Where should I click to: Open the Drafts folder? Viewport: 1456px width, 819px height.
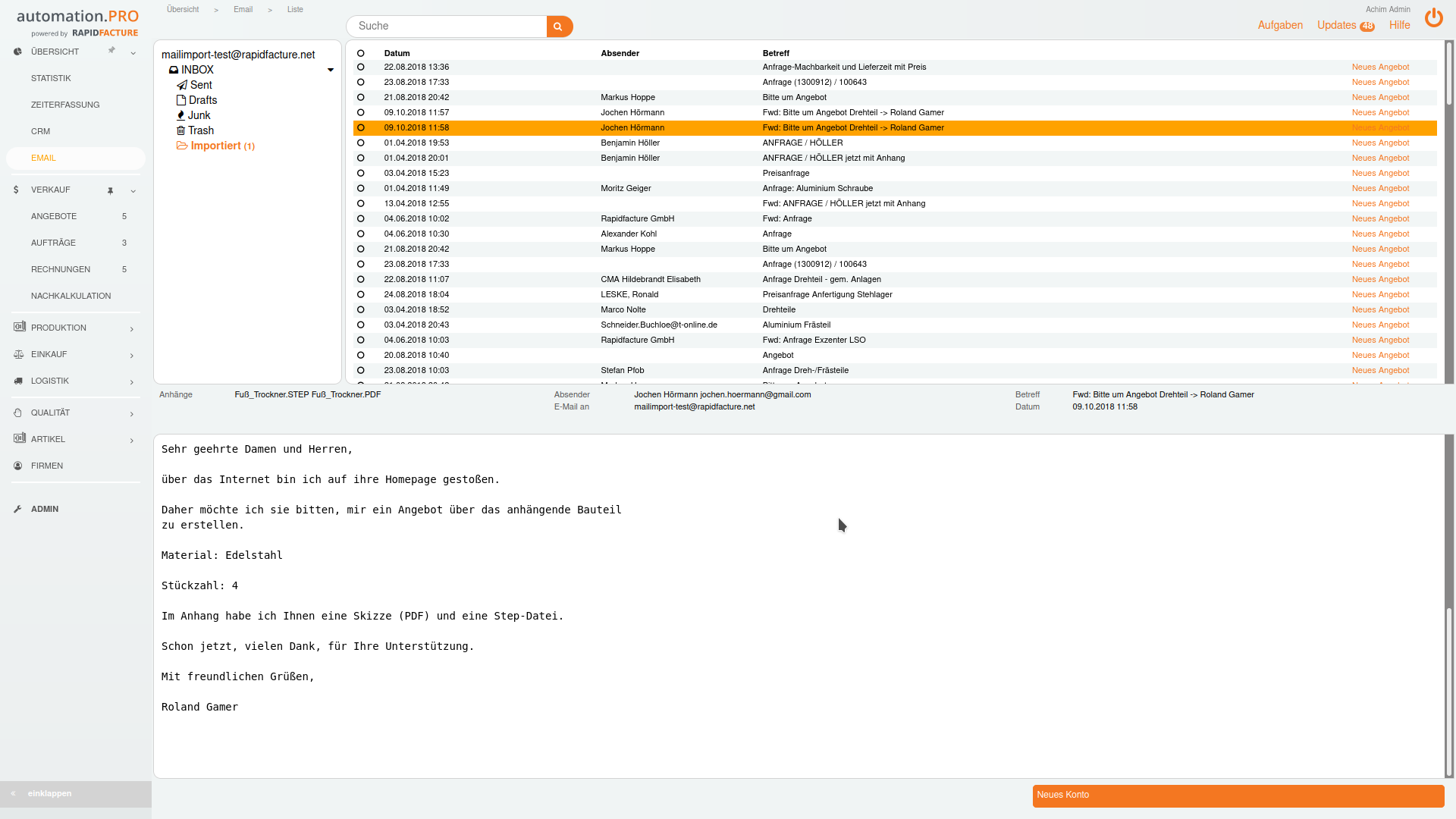point(202,100)
